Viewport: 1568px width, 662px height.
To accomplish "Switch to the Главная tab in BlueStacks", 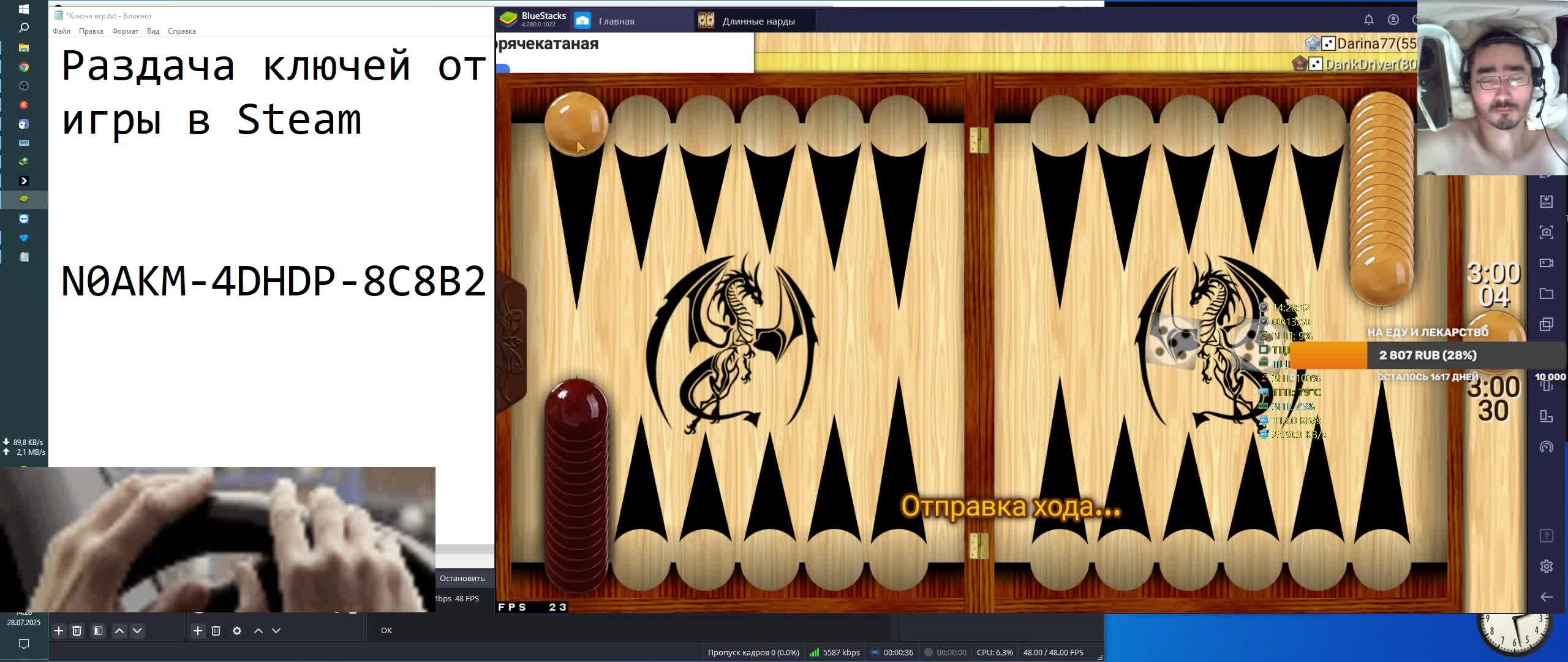I will [x=616, y=21].
